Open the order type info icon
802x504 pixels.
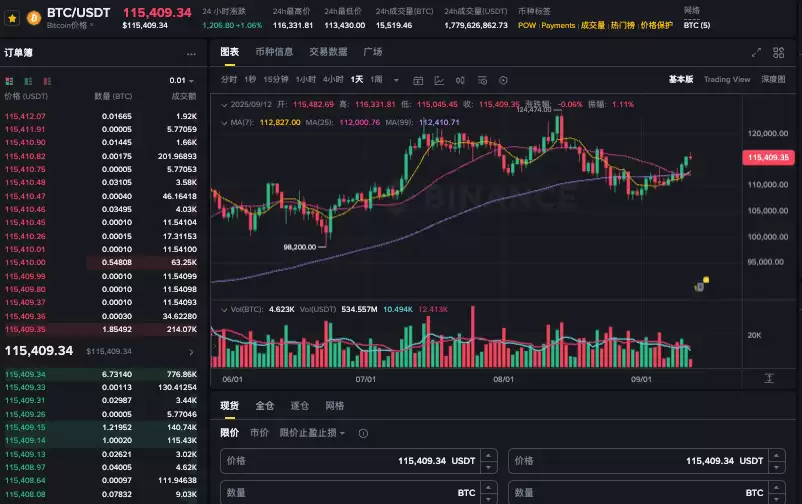[363, 433]
